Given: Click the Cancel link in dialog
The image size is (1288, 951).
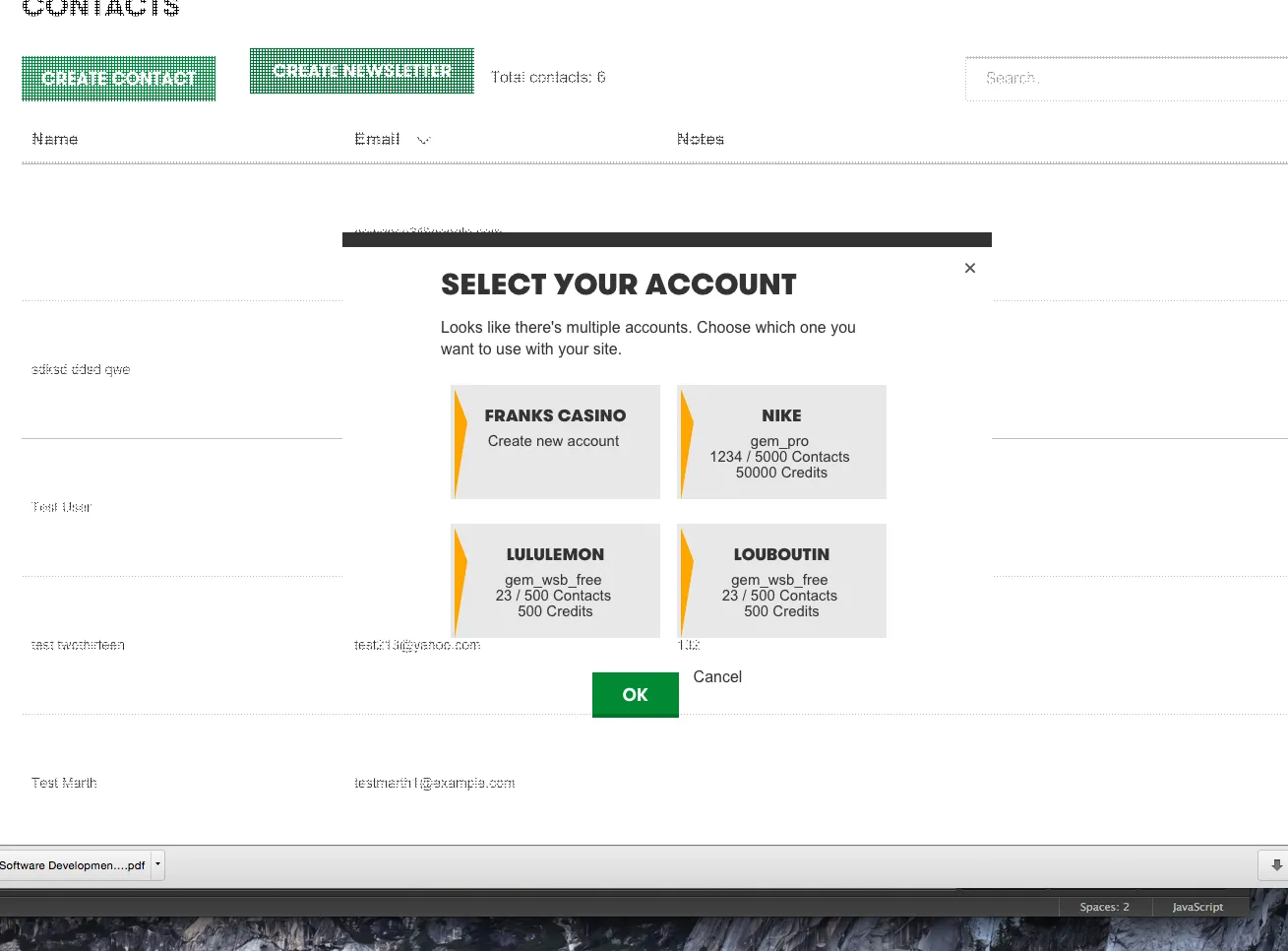Looking at the screenshot, I should [x=717, y=676].
